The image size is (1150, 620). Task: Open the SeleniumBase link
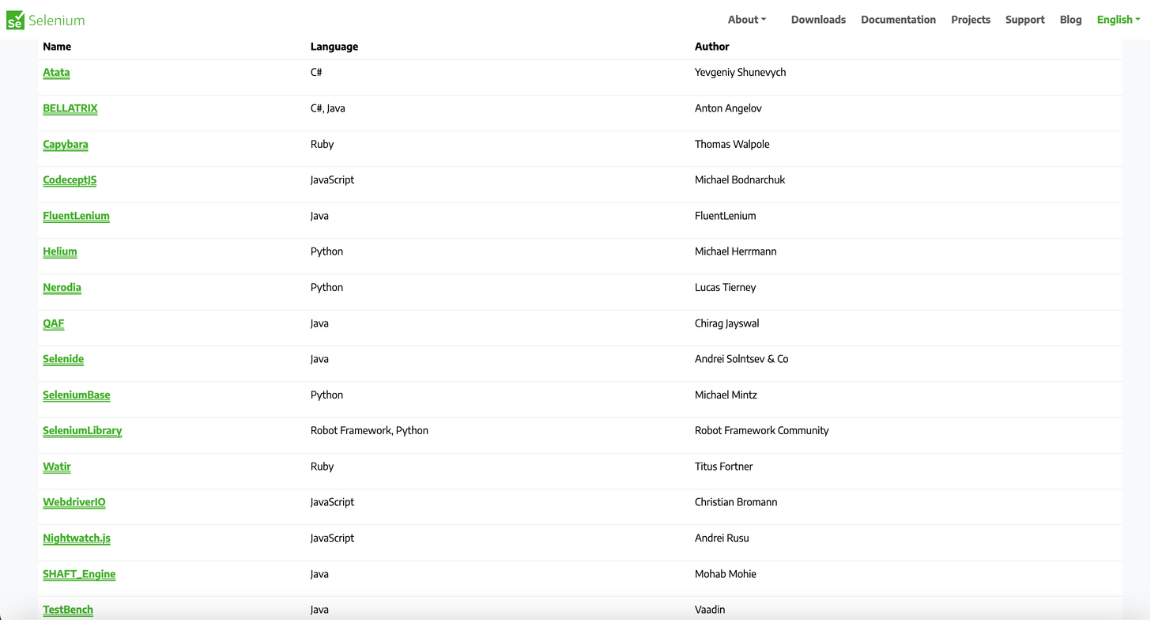[x=76, y=395]
